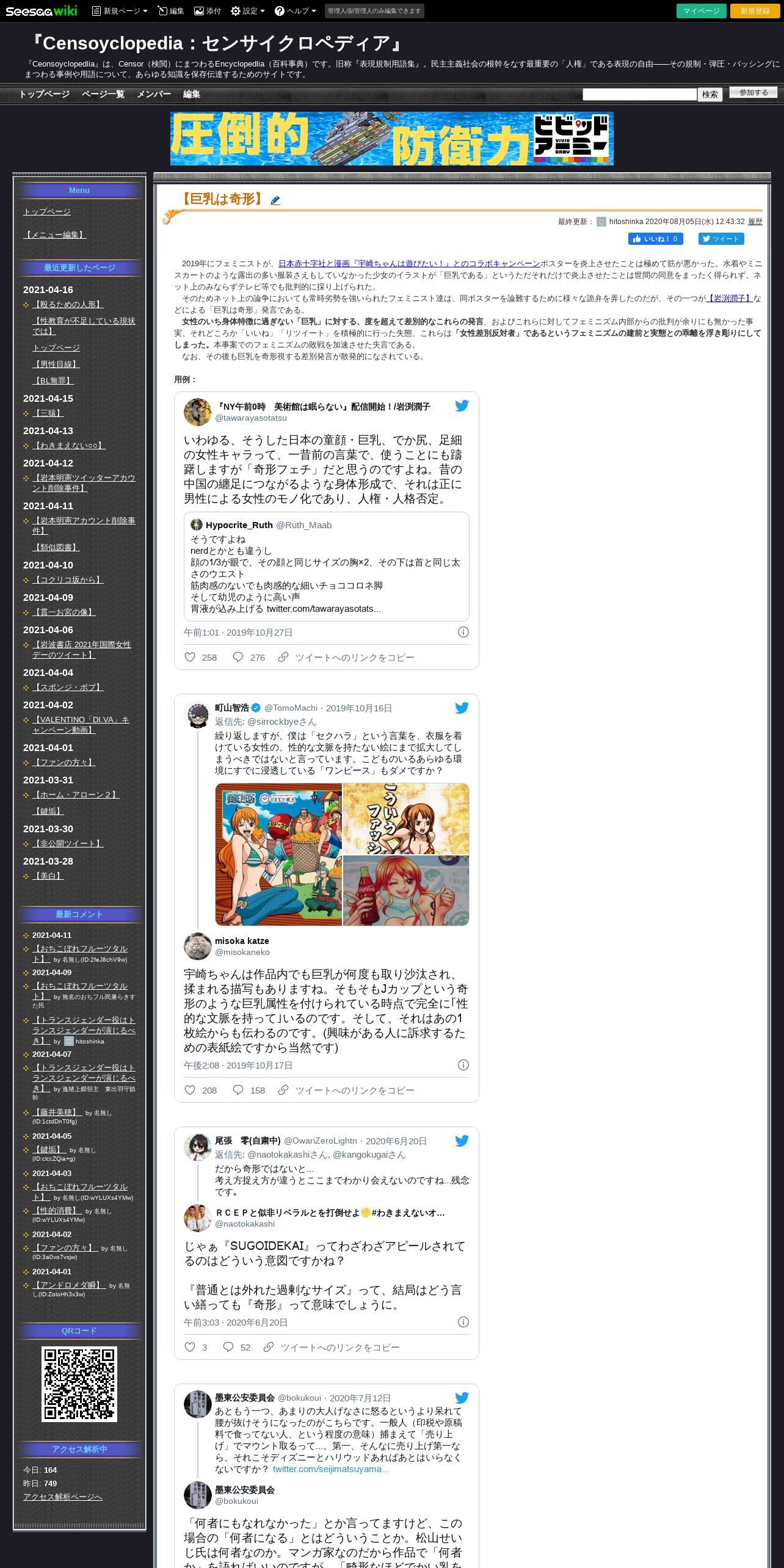The height and width of the screenshot is (1568, 784).
Task: Focus the wiki search input field
Action: point(639,94)
